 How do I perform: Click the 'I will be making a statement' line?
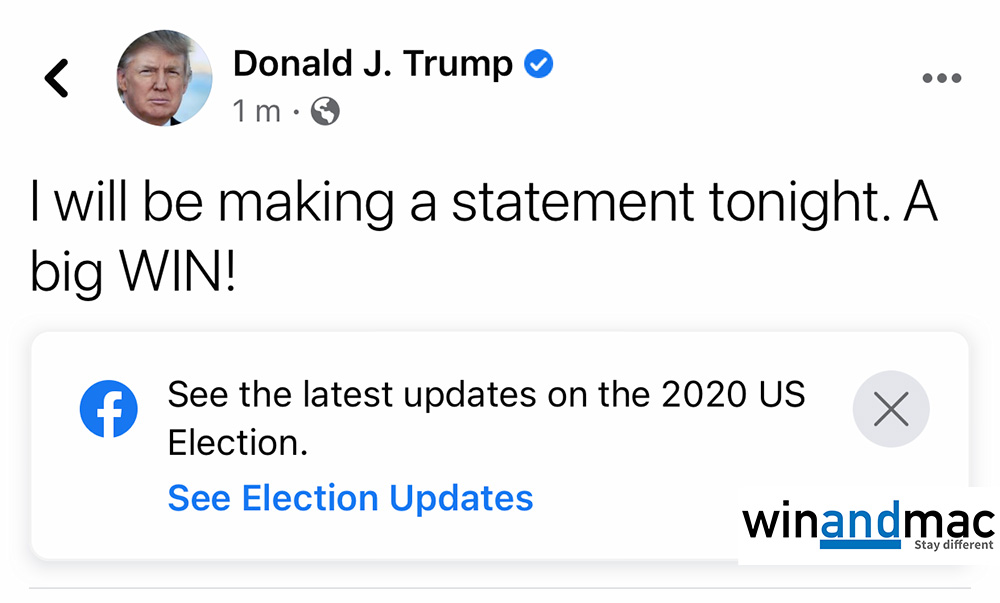tap(483, 201)
